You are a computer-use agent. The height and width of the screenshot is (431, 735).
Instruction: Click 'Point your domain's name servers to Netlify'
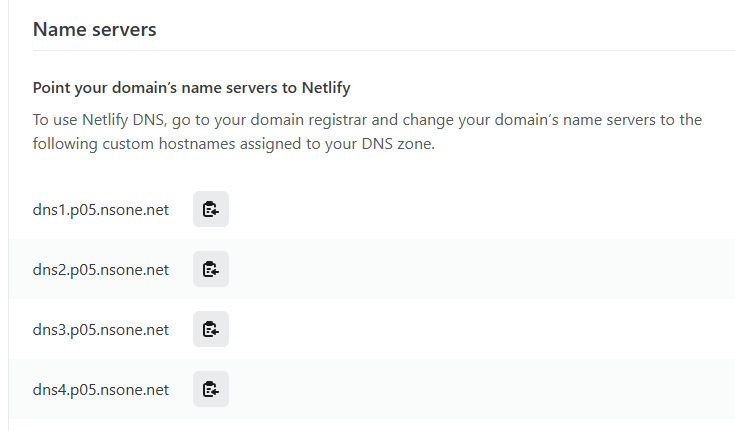[192, 88]
